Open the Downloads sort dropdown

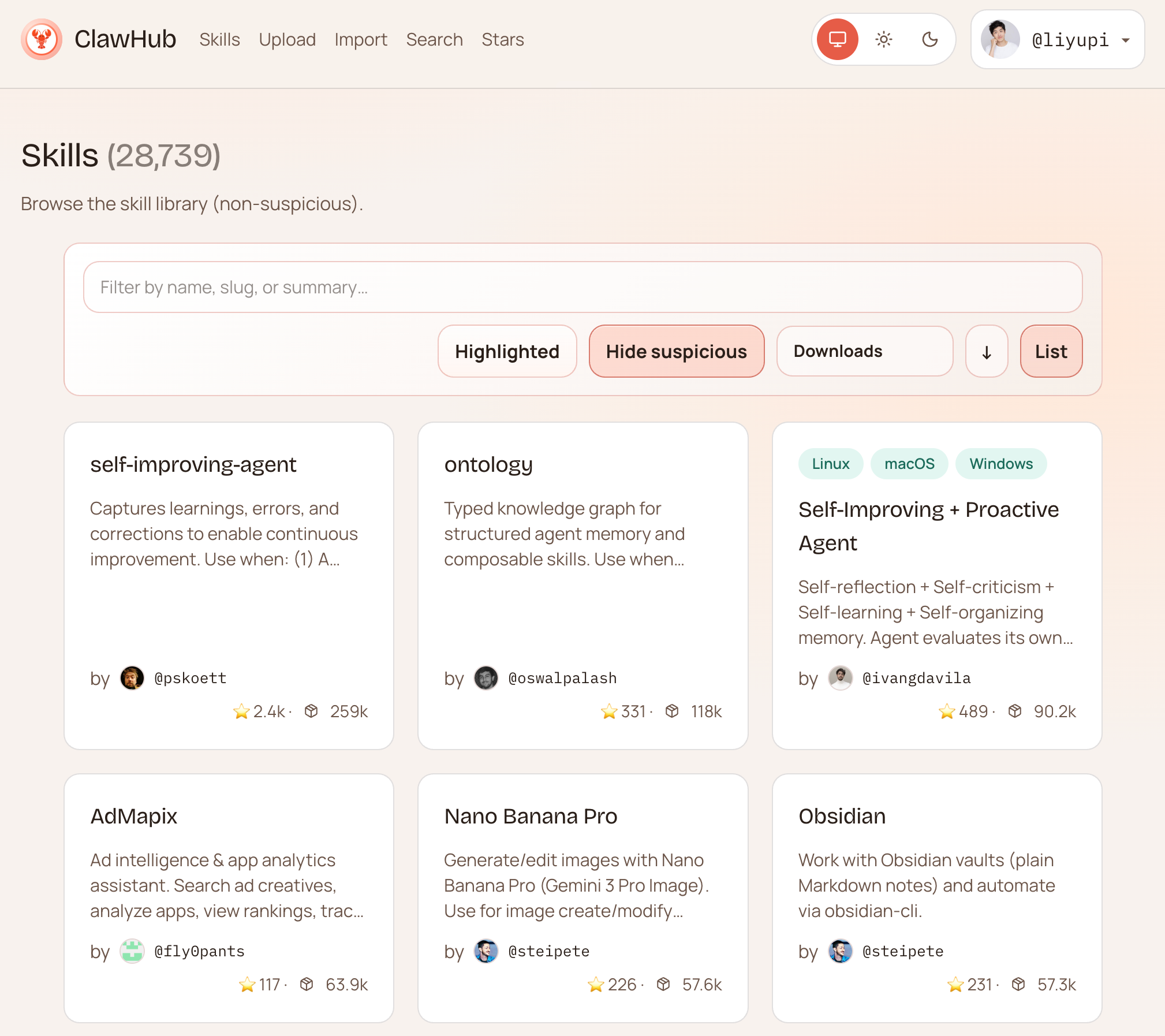[864, 352]
